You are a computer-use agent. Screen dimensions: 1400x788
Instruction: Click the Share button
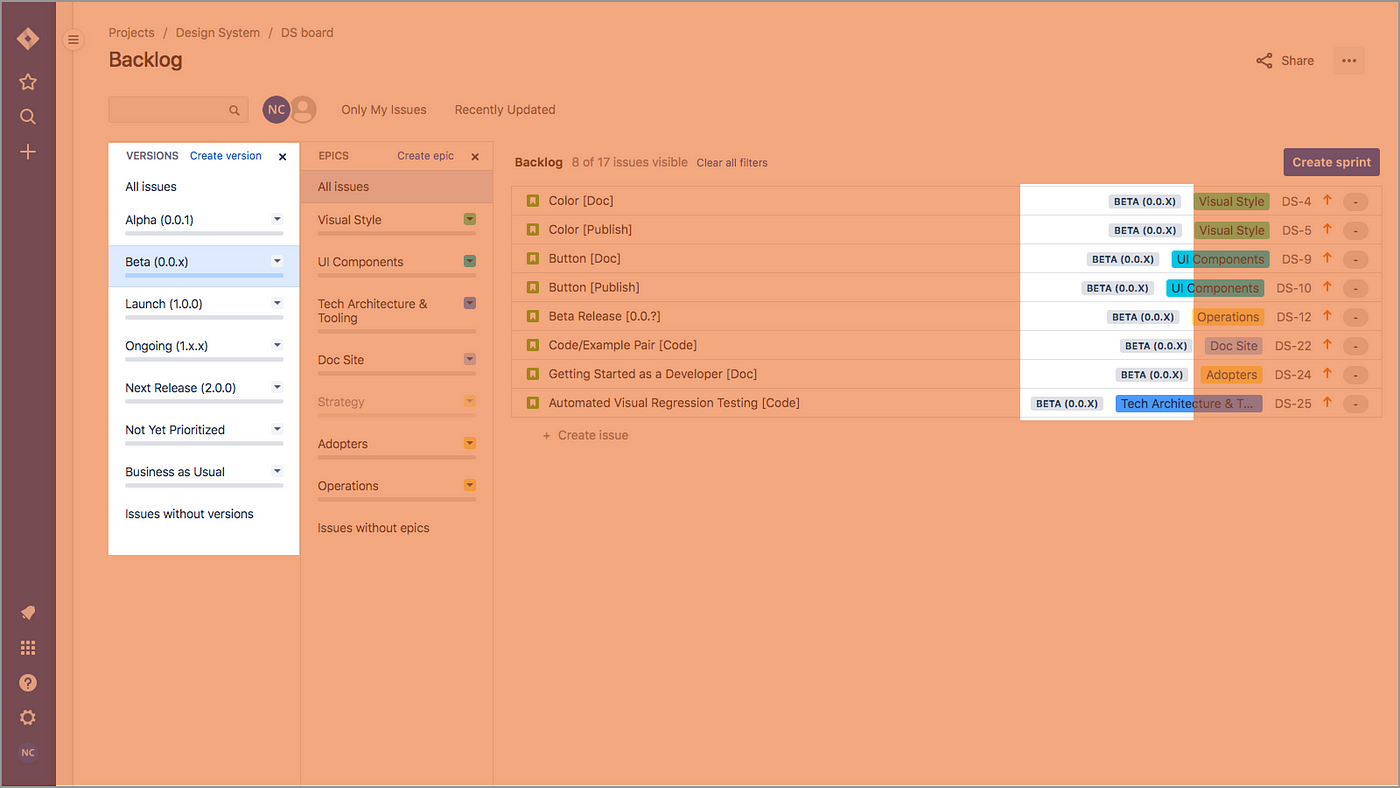coord(1285,61)
